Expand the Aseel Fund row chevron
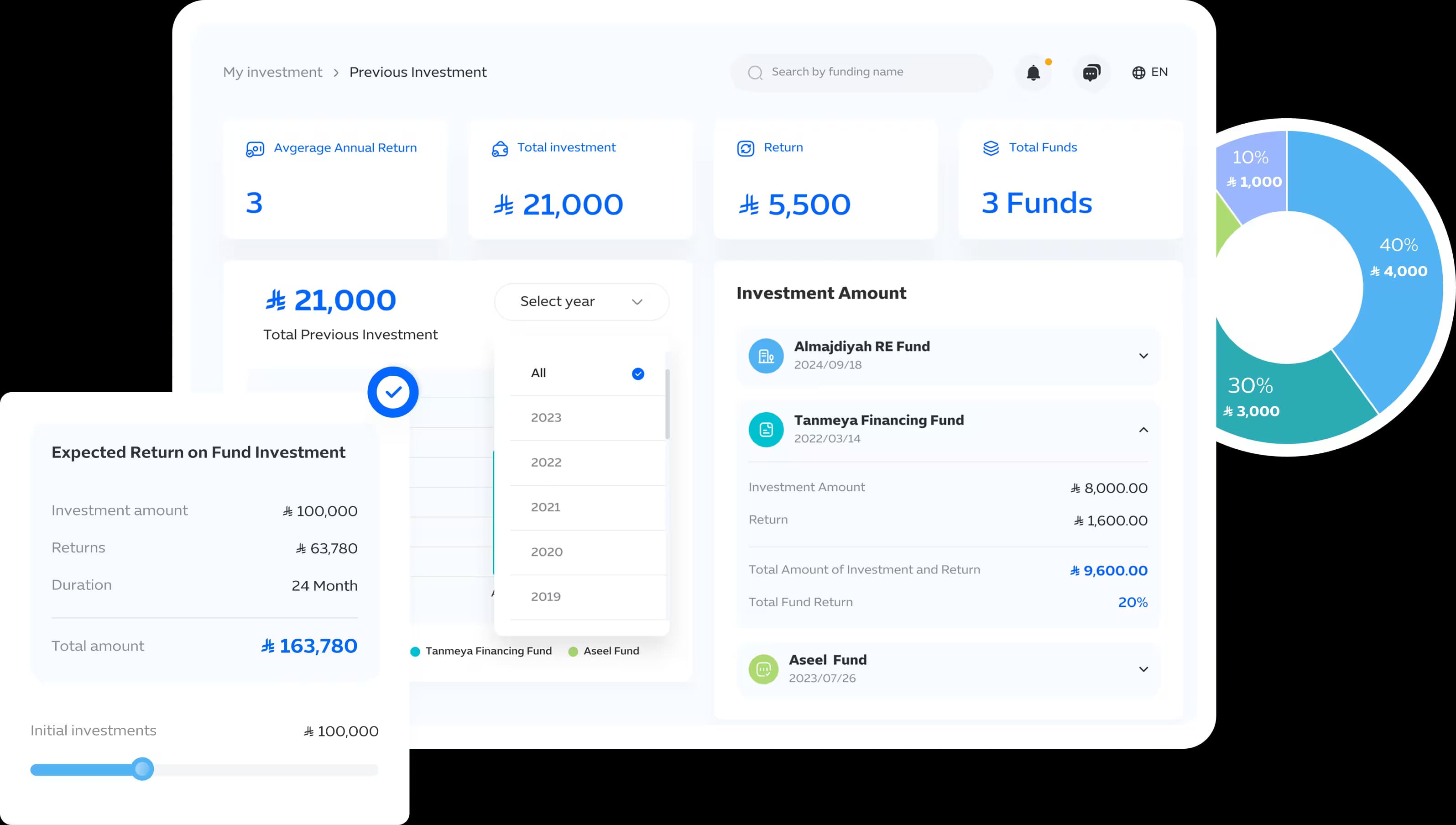The image size is (1456, 825). click(x=1143, y=669)
